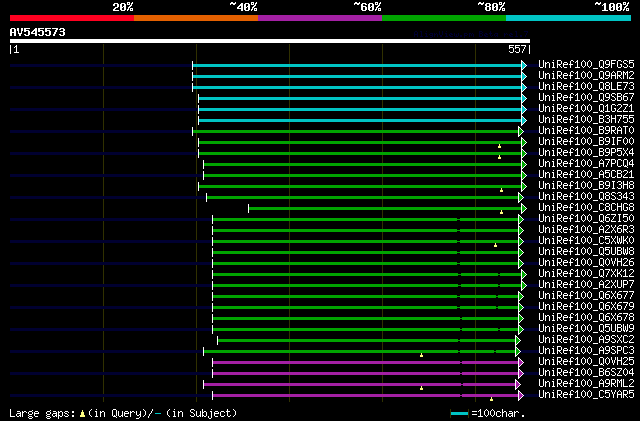Click the yellow gap marker under the B9IF00 bar
Image resolution: width=640 pixels, height=421 pixels.
click(499, 146)
